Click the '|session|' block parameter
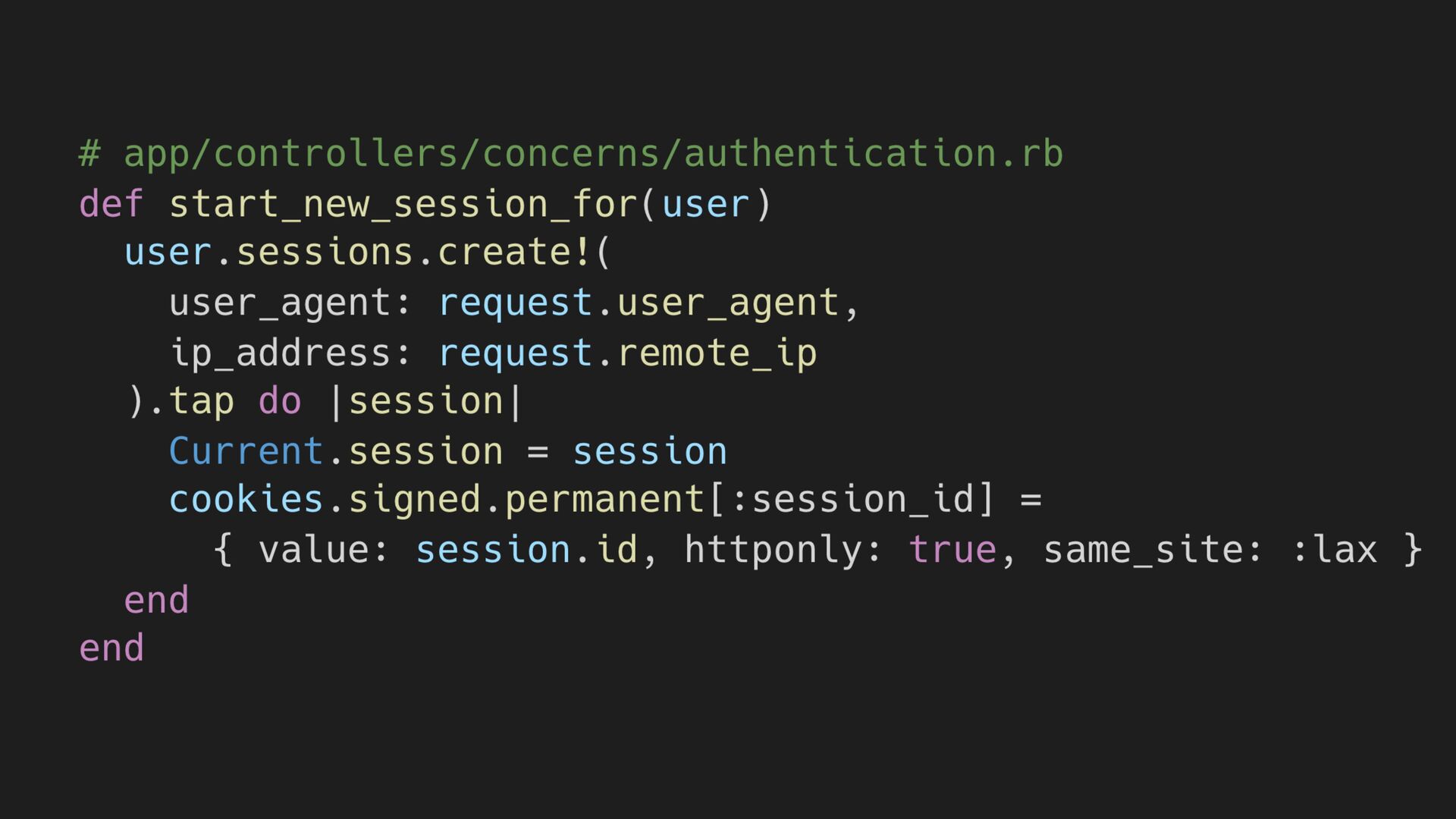Image resolution: width=1456 pixels, height=819 pixels. click(427, 401)
